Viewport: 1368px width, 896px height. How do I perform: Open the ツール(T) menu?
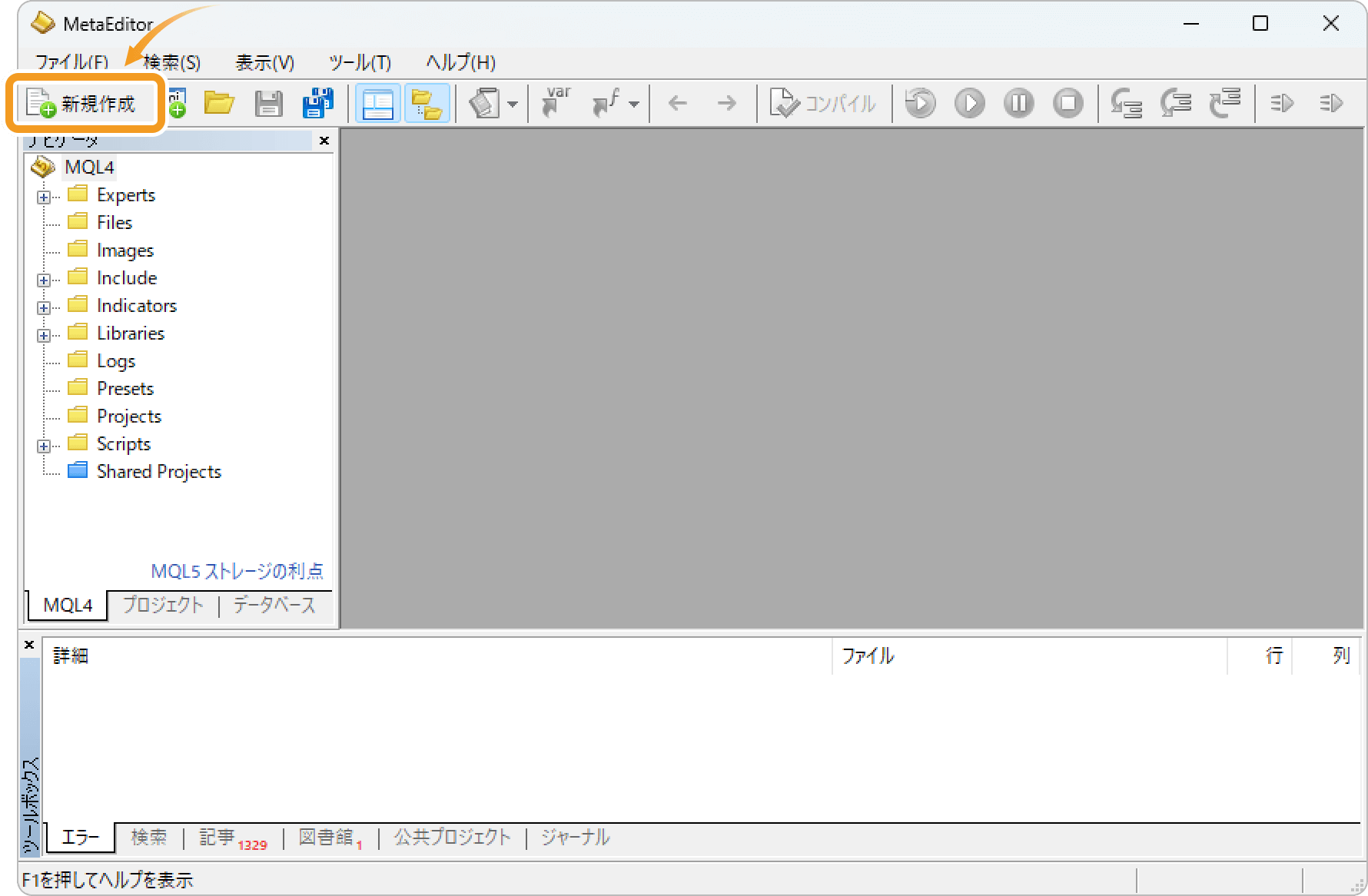(360, 62)
